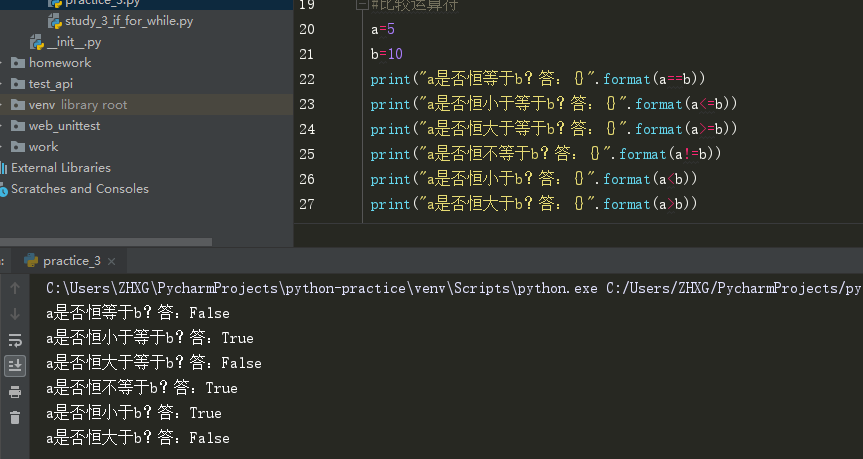Viewport: 863px width, 459px height.
Task: Click the format(a!=b) code on line 25
Action: pos(670,154)
